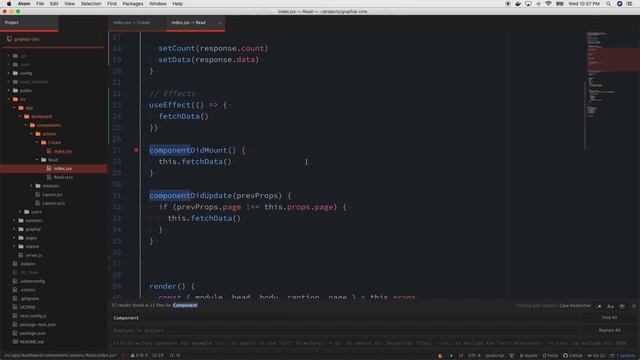Click the 7 updates status item

point(623,356)
